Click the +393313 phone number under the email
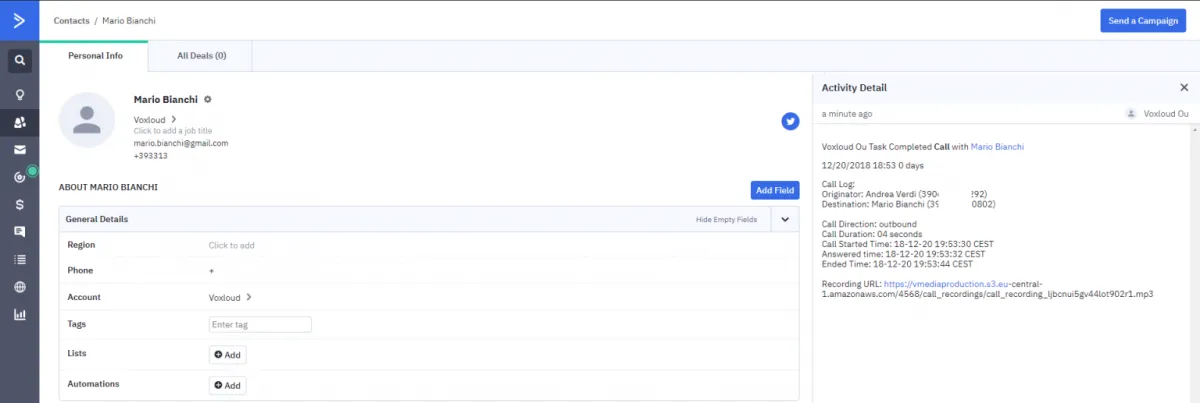1200x403 pixels. pos(151,155)
